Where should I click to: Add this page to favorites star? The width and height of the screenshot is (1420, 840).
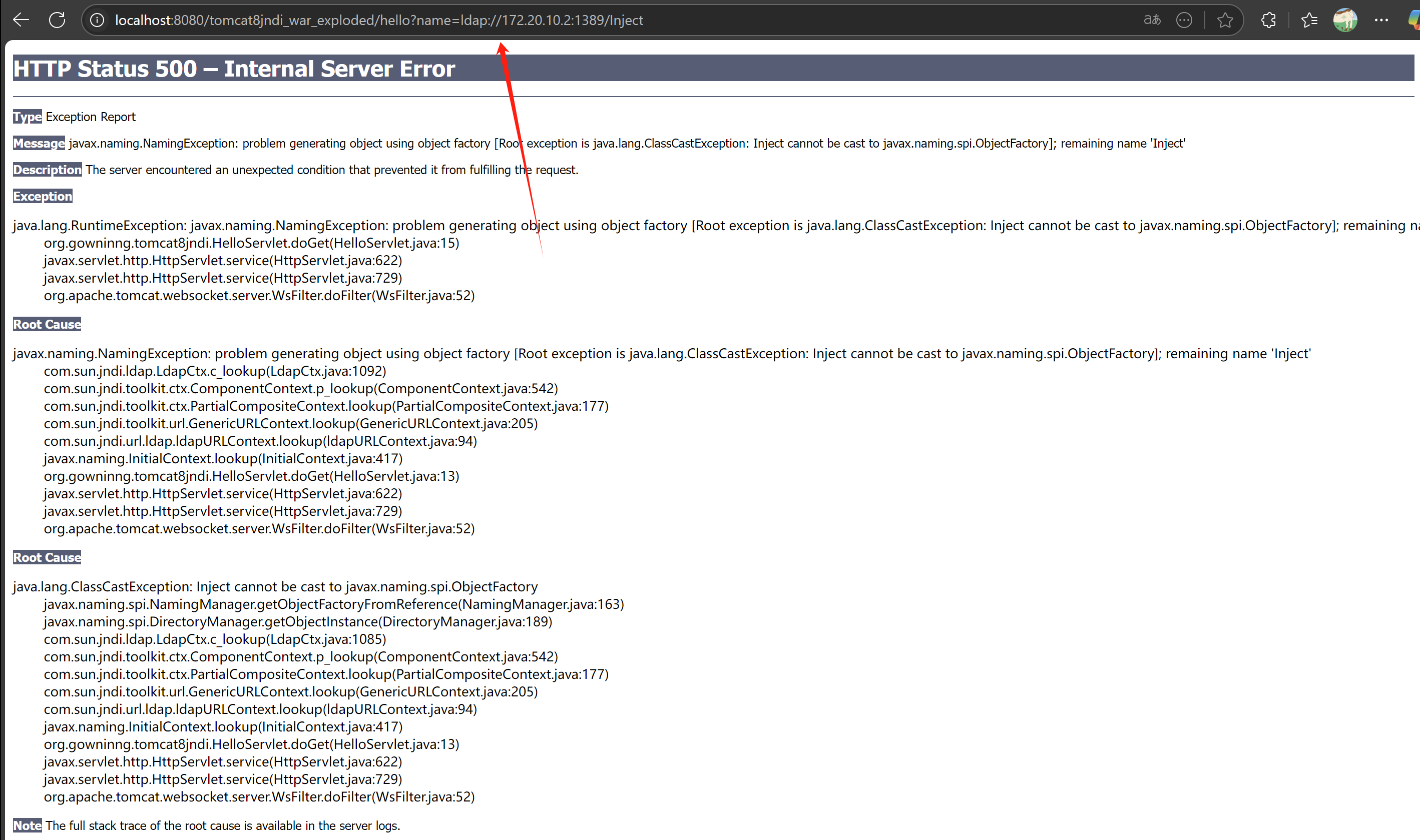click(x=1225, y=20)
